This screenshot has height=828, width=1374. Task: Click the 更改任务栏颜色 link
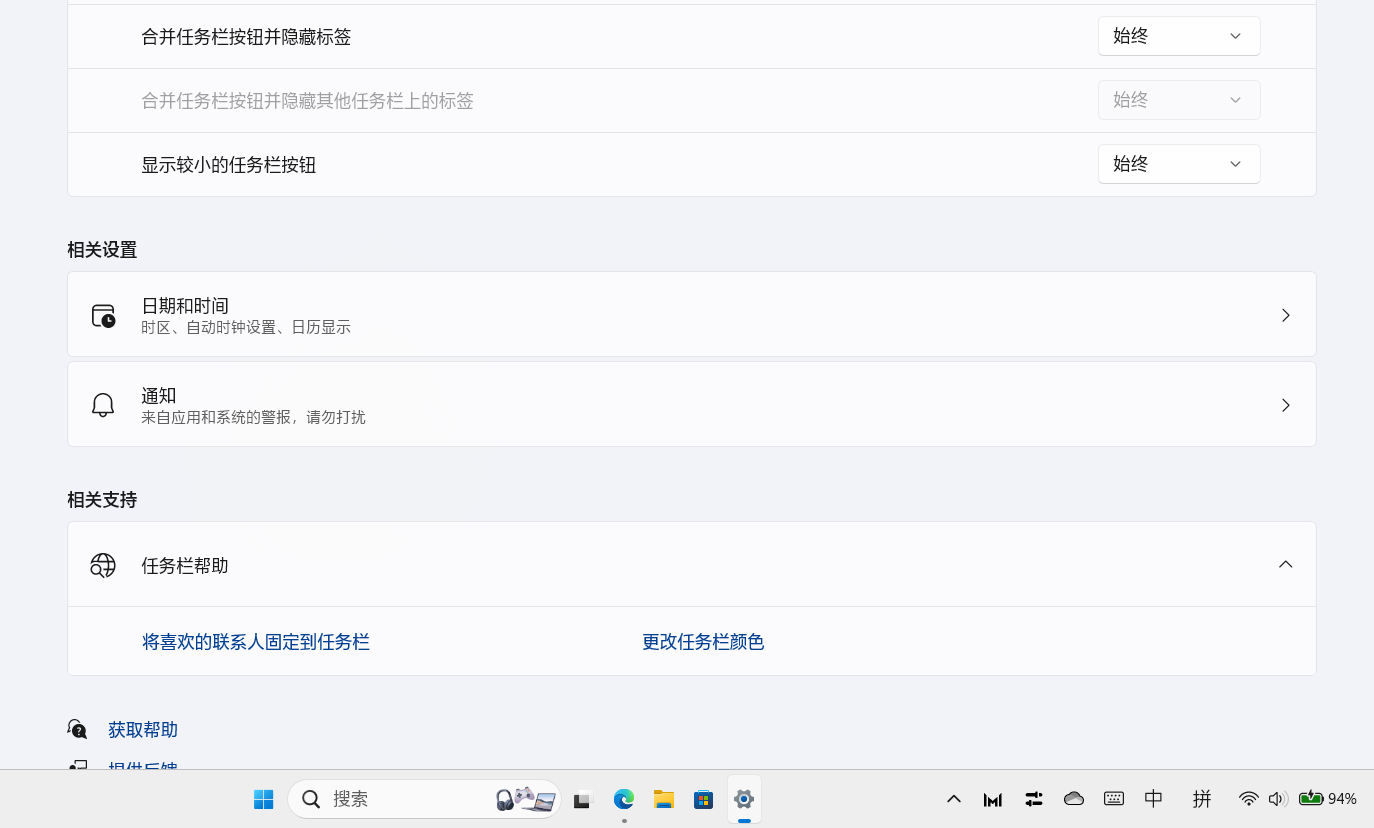coord(703,642)
